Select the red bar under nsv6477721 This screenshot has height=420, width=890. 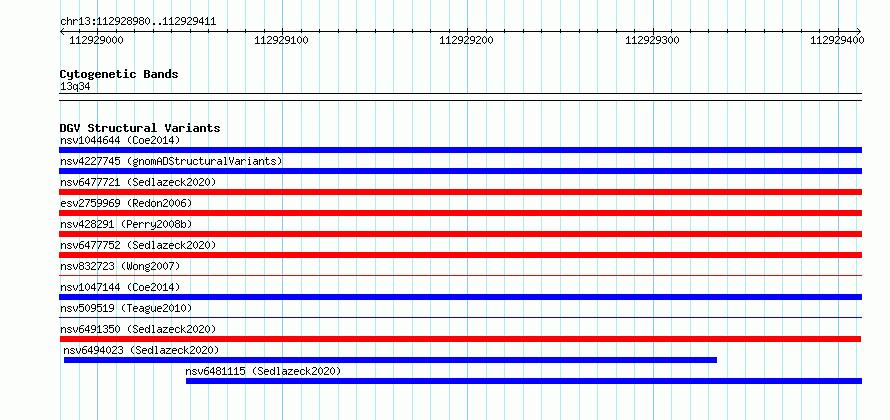[460, 192]
